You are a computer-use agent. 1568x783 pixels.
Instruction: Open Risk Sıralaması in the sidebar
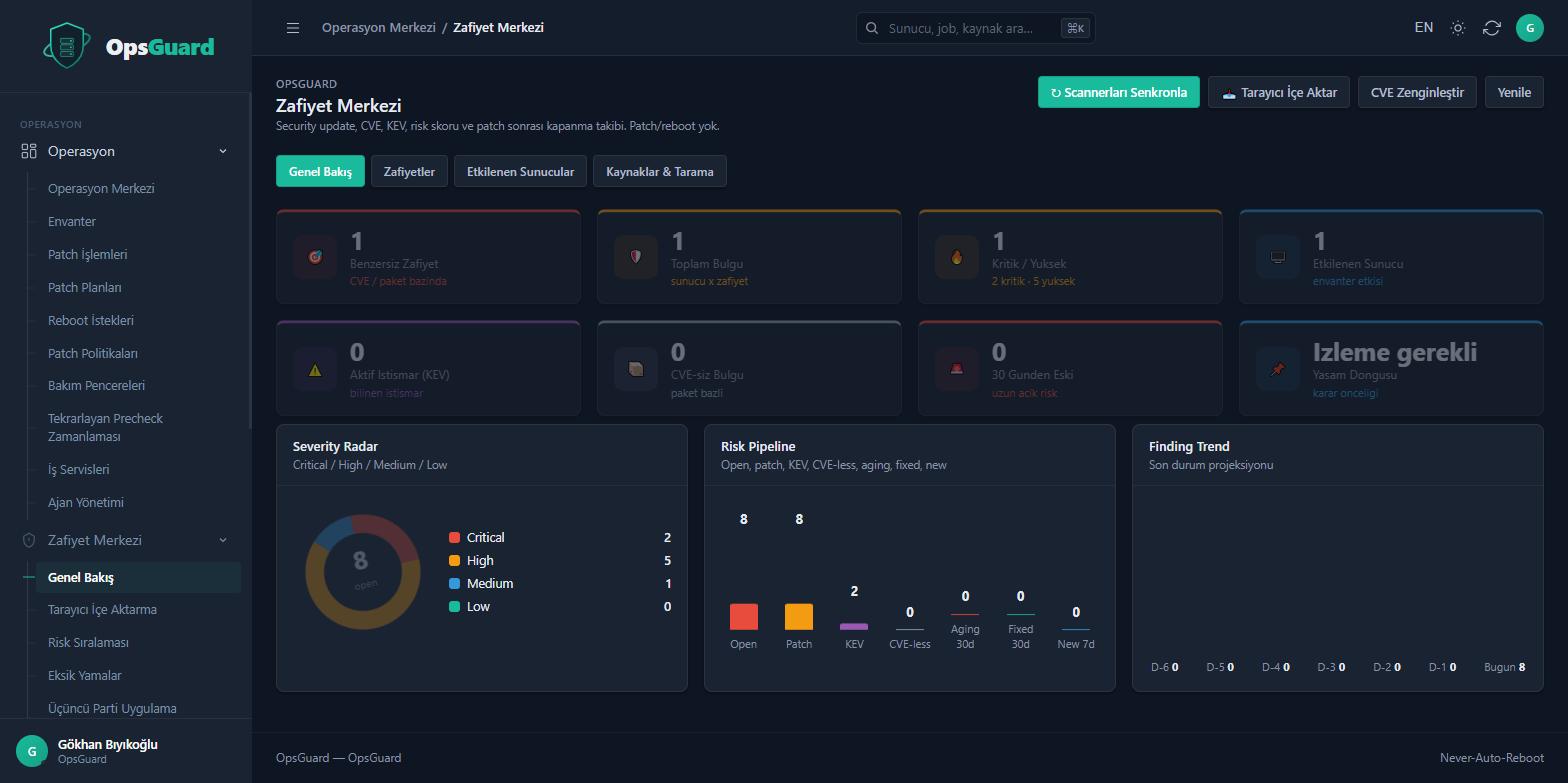[88, 642]
